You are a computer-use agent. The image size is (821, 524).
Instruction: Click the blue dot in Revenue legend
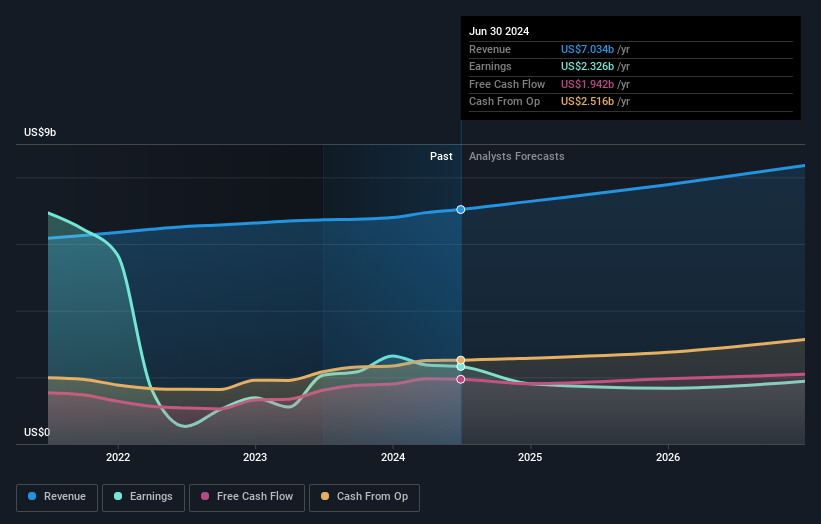coord(33,497)
